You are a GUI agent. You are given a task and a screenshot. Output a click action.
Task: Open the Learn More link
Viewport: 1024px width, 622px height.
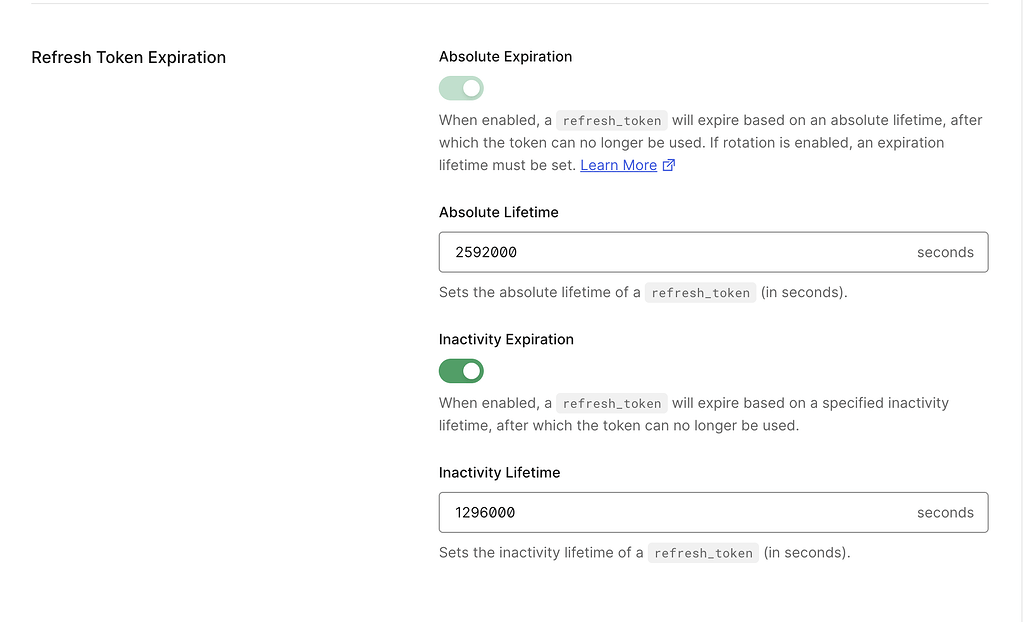coord(618,165)
